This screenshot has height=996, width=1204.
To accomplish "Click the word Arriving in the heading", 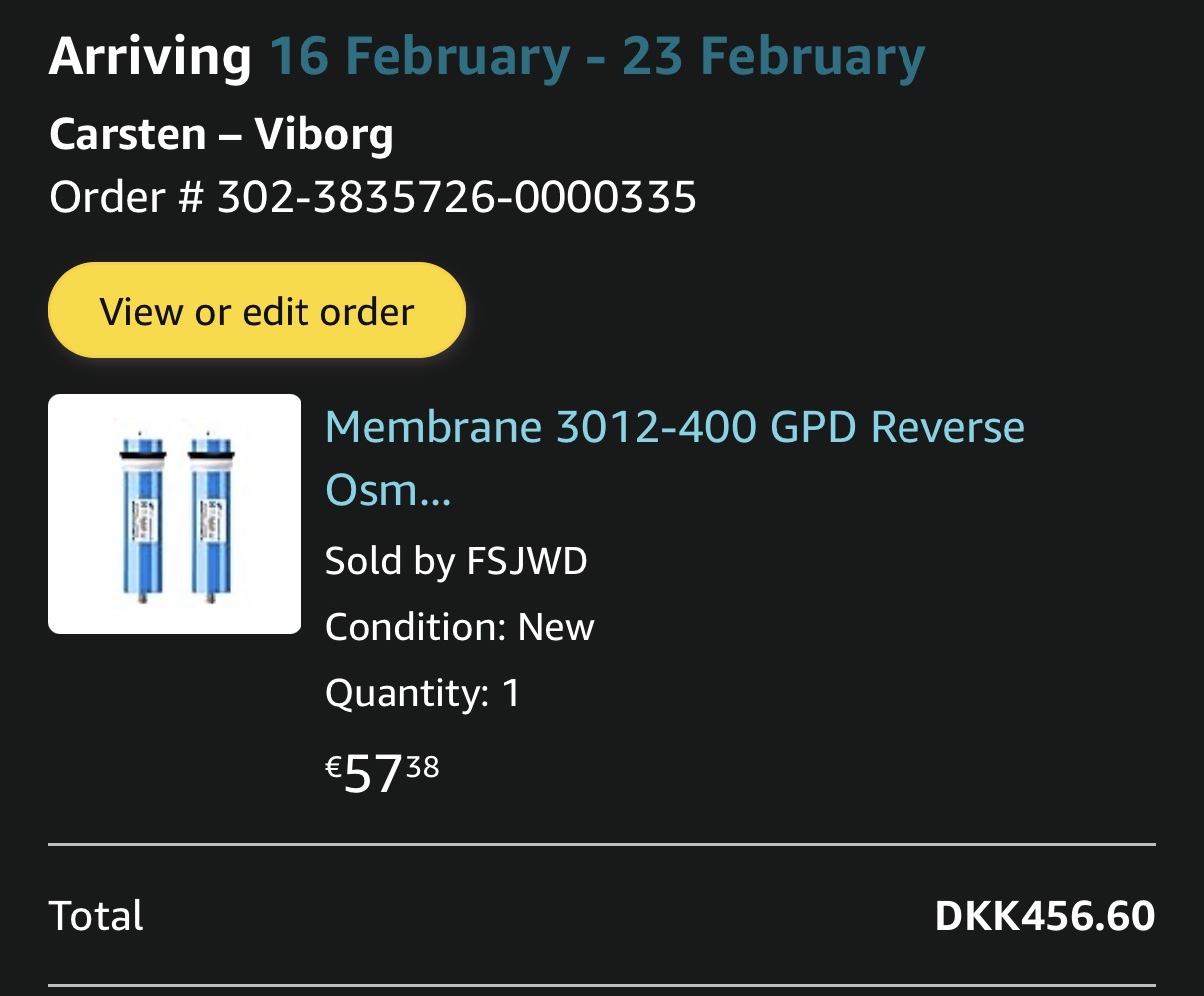I will [x=150, y=57].
